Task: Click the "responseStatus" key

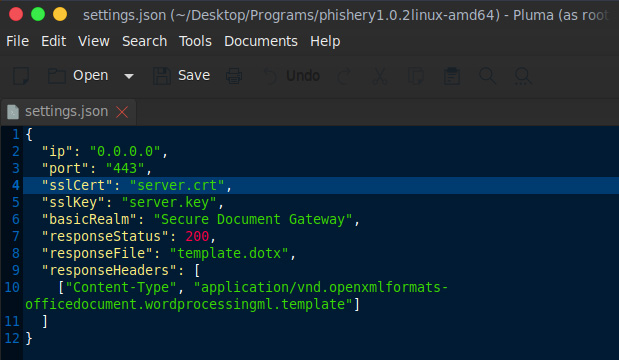Action: (105, 236)
